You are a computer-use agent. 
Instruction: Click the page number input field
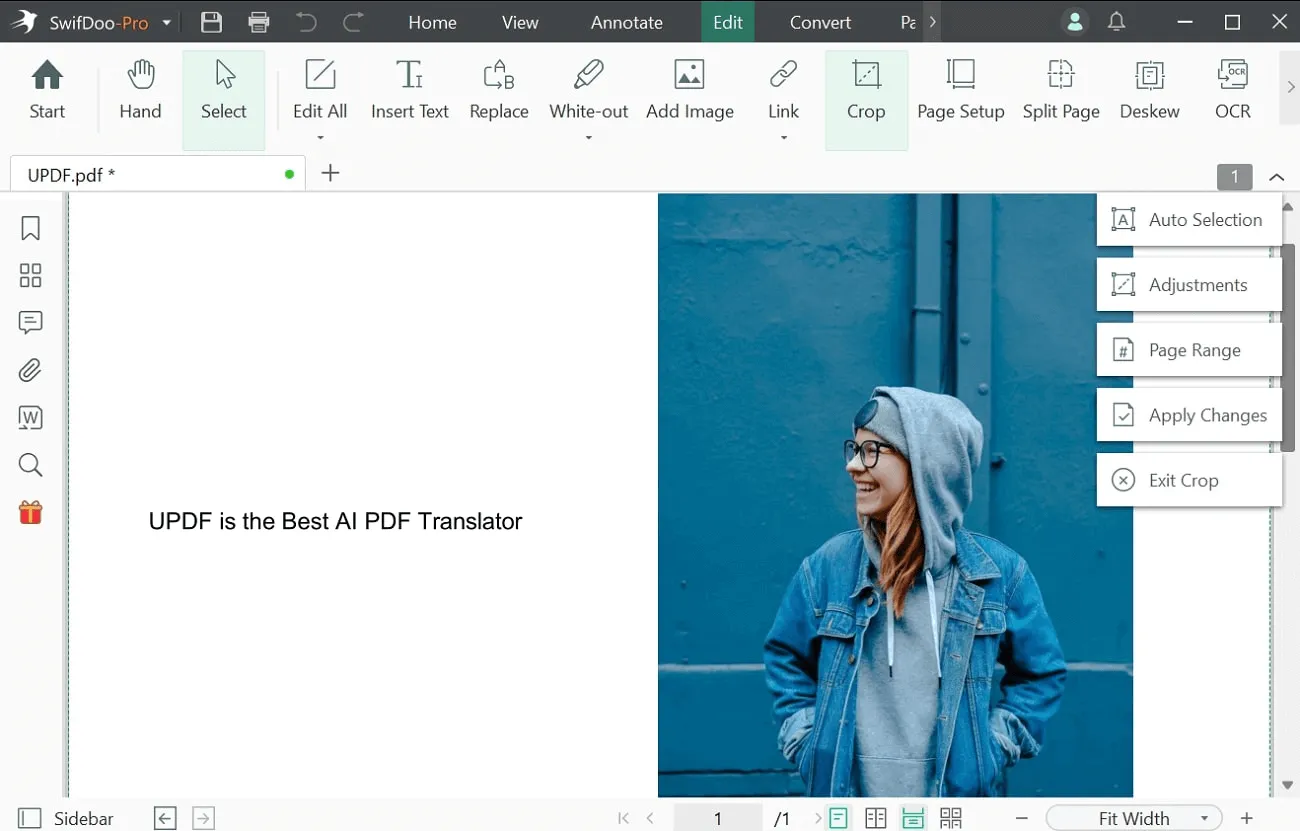[717, 818]
